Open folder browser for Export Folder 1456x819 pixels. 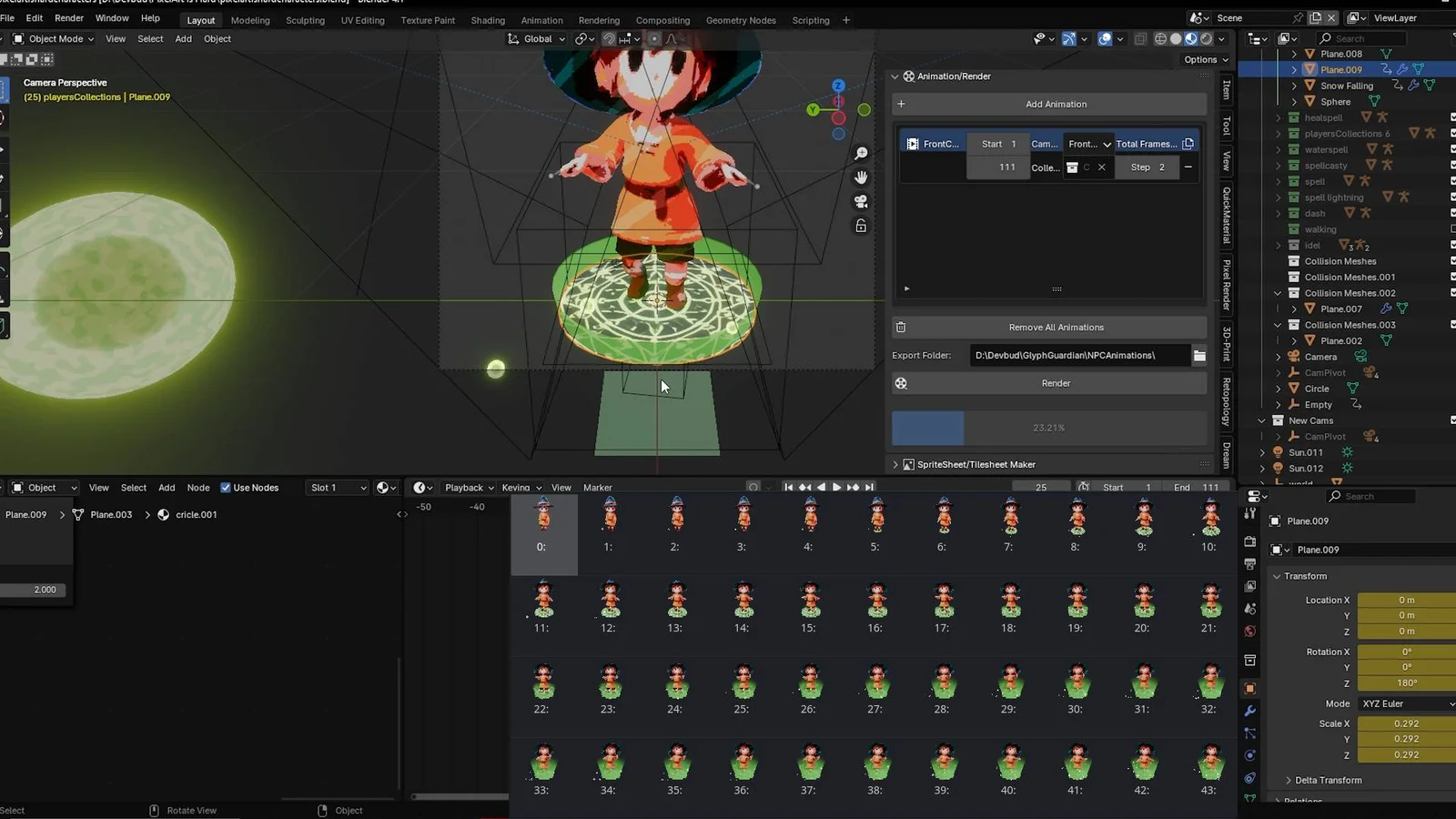[x=1199, y=356]
